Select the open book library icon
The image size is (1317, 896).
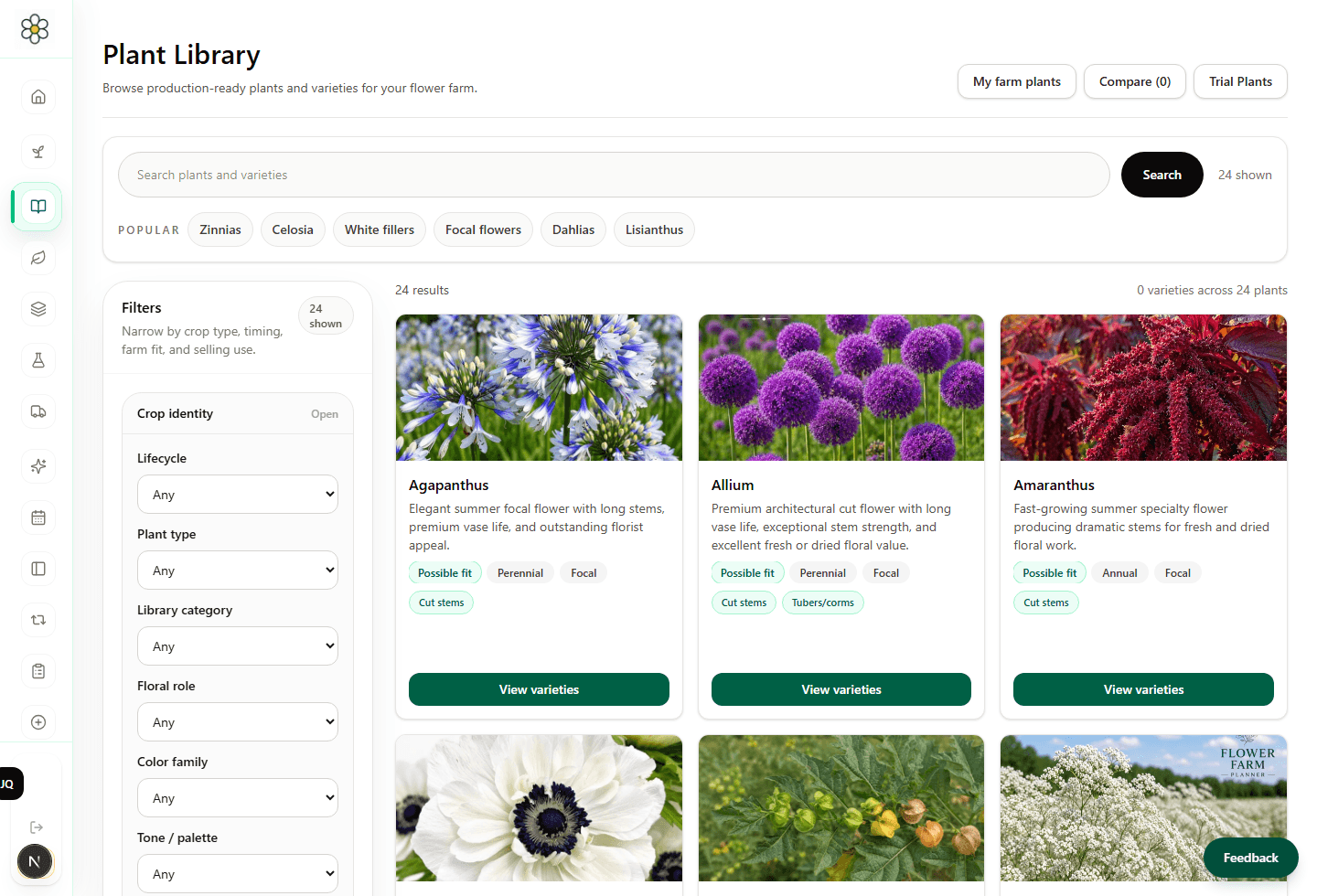point(38,207)
